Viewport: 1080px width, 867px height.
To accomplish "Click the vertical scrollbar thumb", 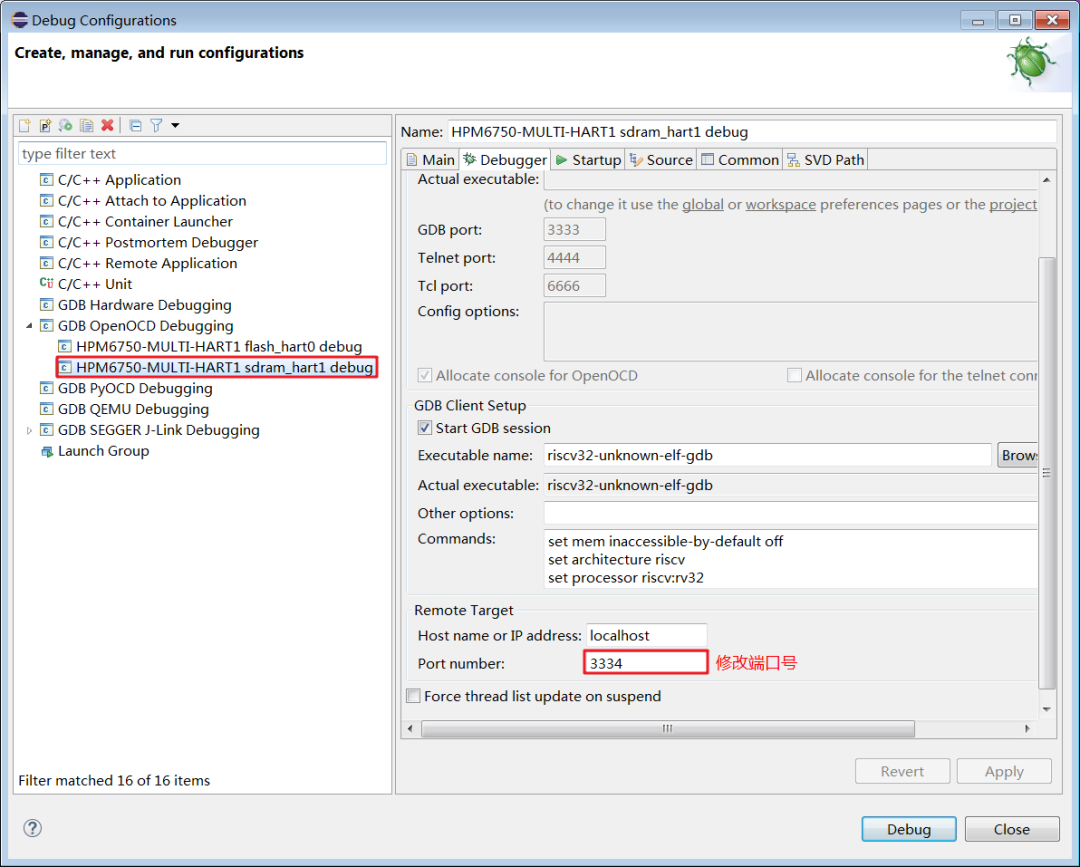I will click(1046, 472).
